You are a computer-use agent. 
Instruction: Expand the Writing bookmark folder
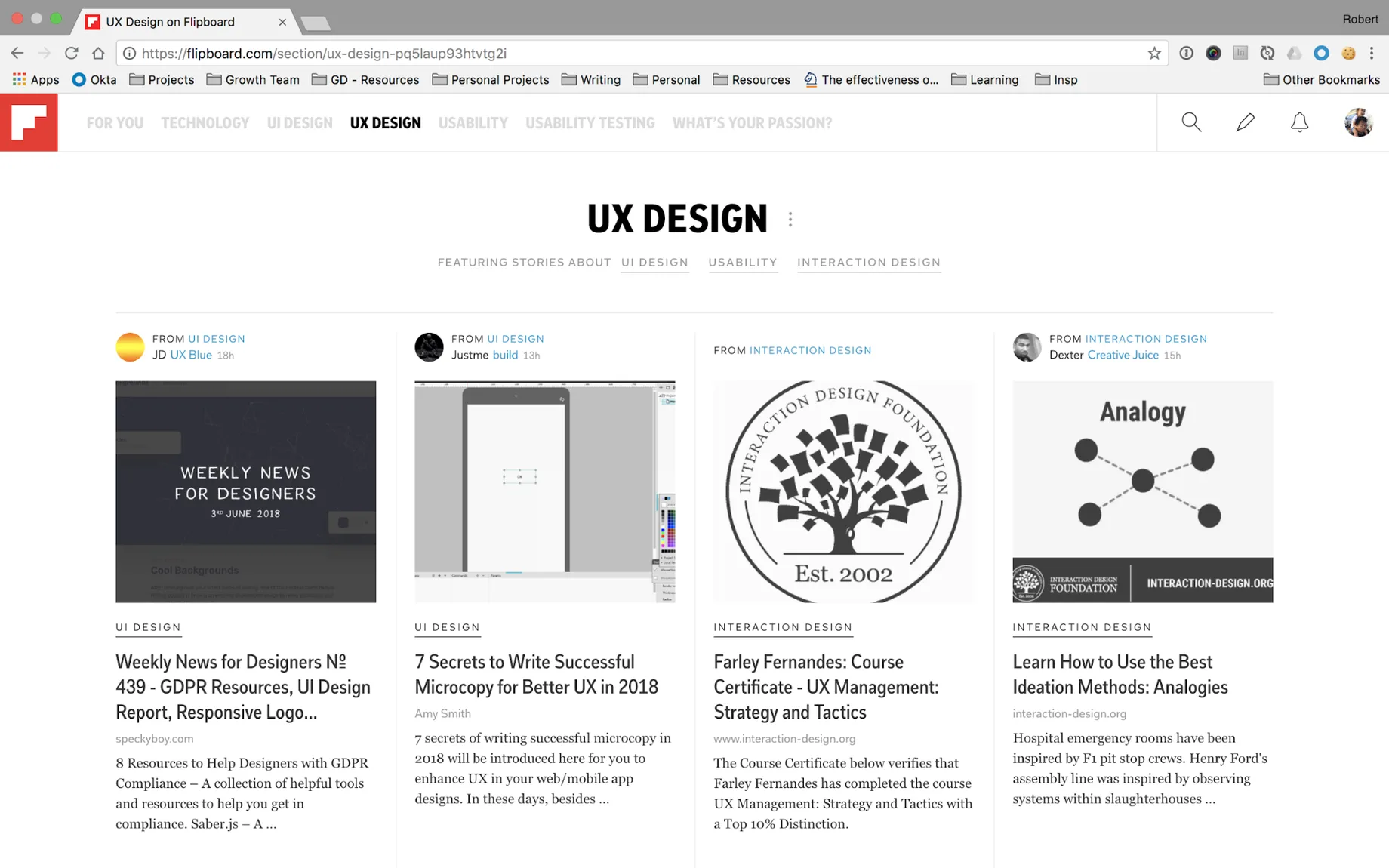pos(591,79)
